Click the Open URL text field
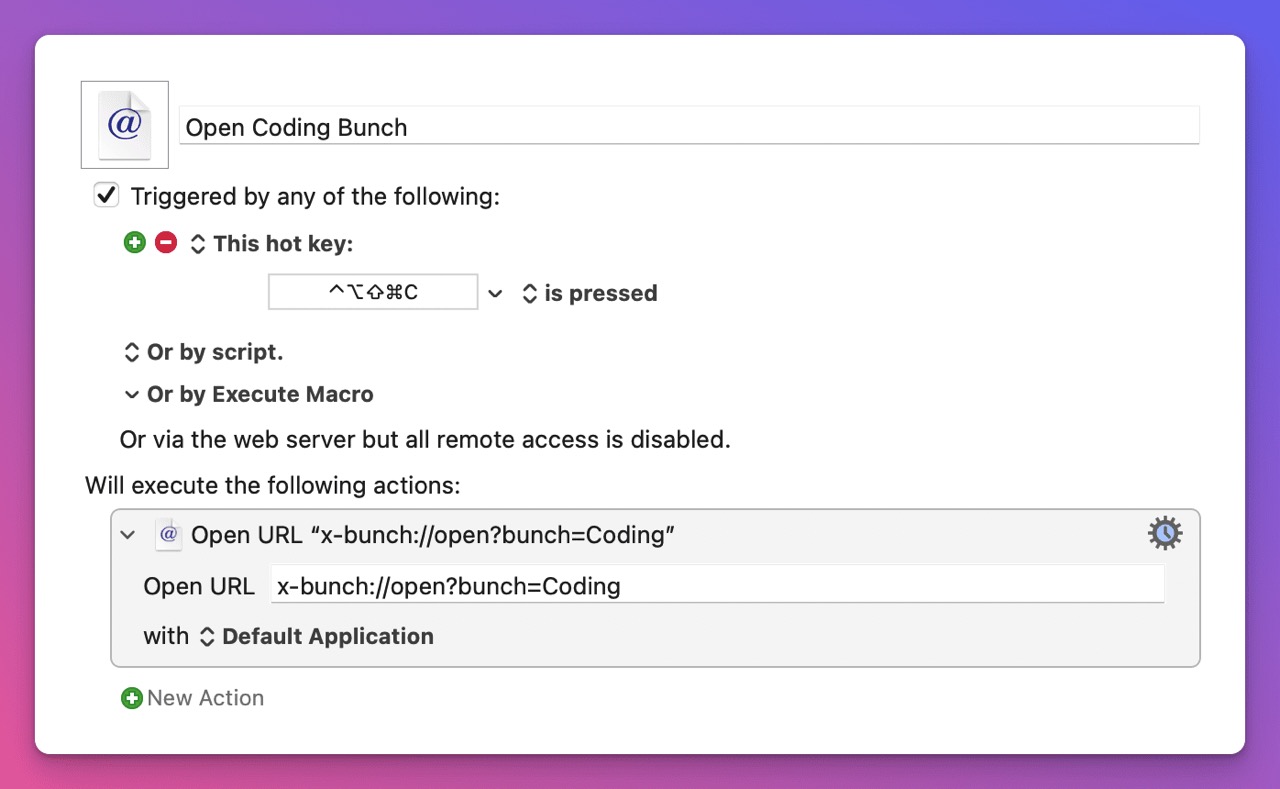This screenshot has height=789, width=1280. pos(717,586)
